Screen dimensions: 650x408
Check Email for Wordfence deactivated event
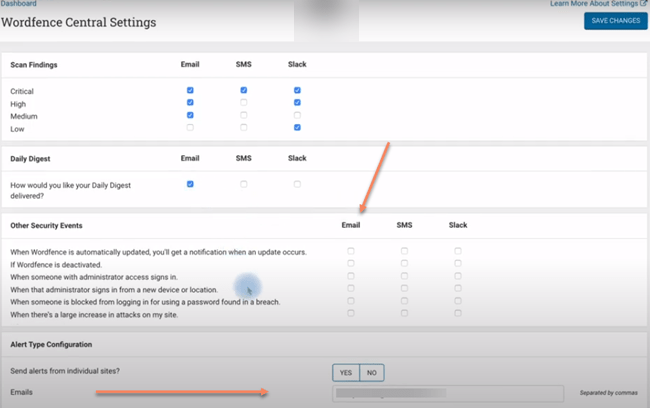[351, 263]
